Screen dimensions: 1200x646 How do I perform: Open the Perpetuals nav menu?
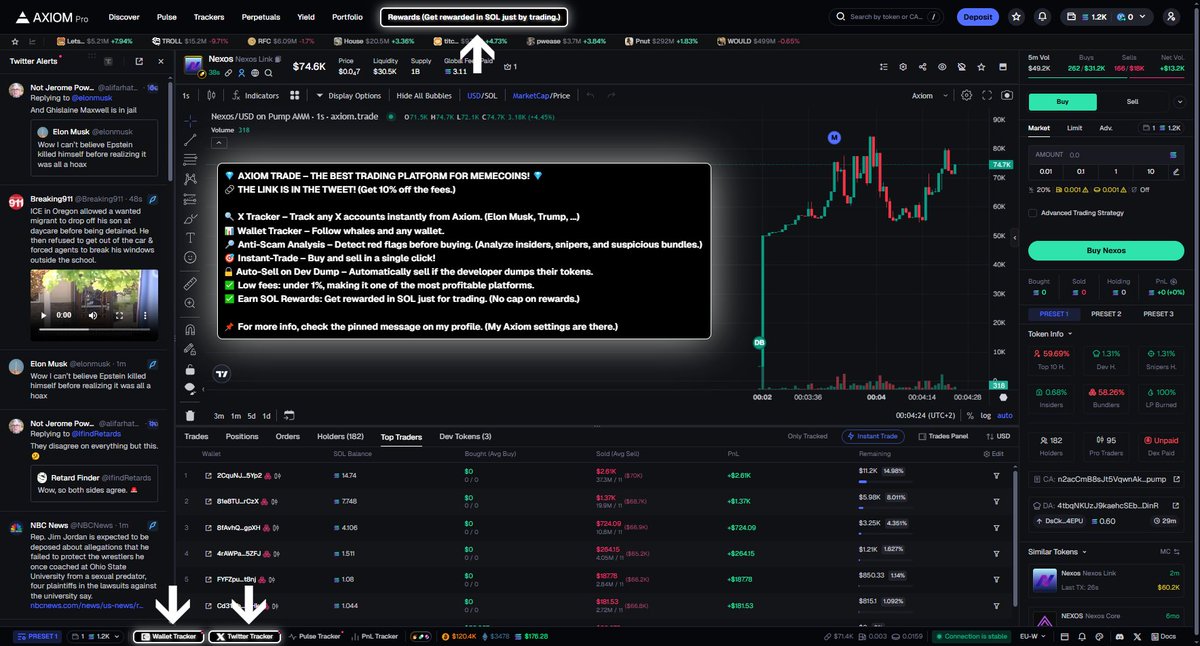[x=260, y=17]
